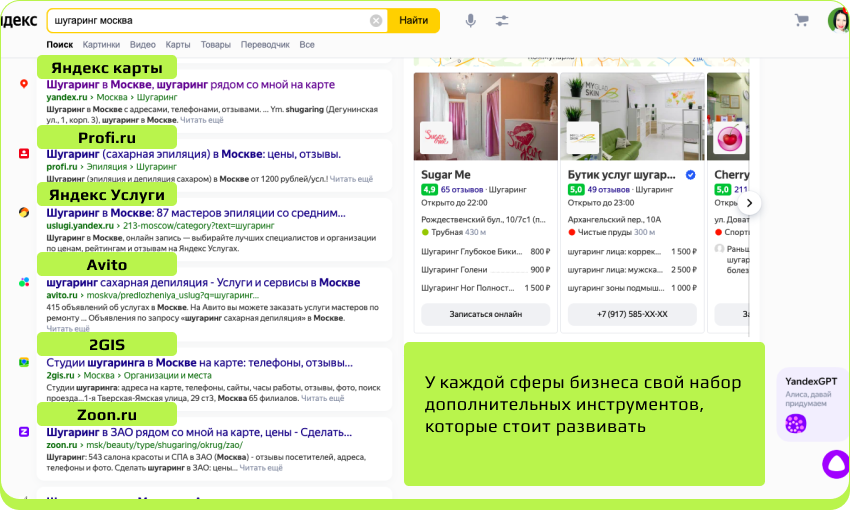Click Читать ещё under the zoon.ru result
The width and height of the screenshot is (850, 510).
(x=261, y=468)
